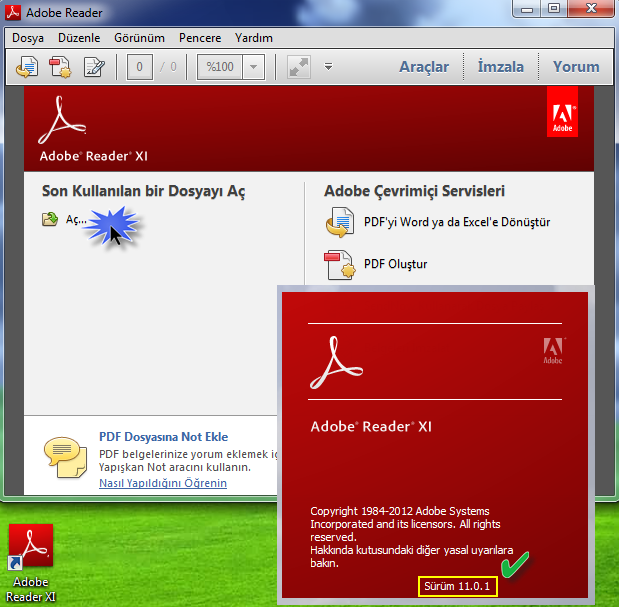
Task: Click the Adobe Reader XI banner logo
Action: coord(93,129)
